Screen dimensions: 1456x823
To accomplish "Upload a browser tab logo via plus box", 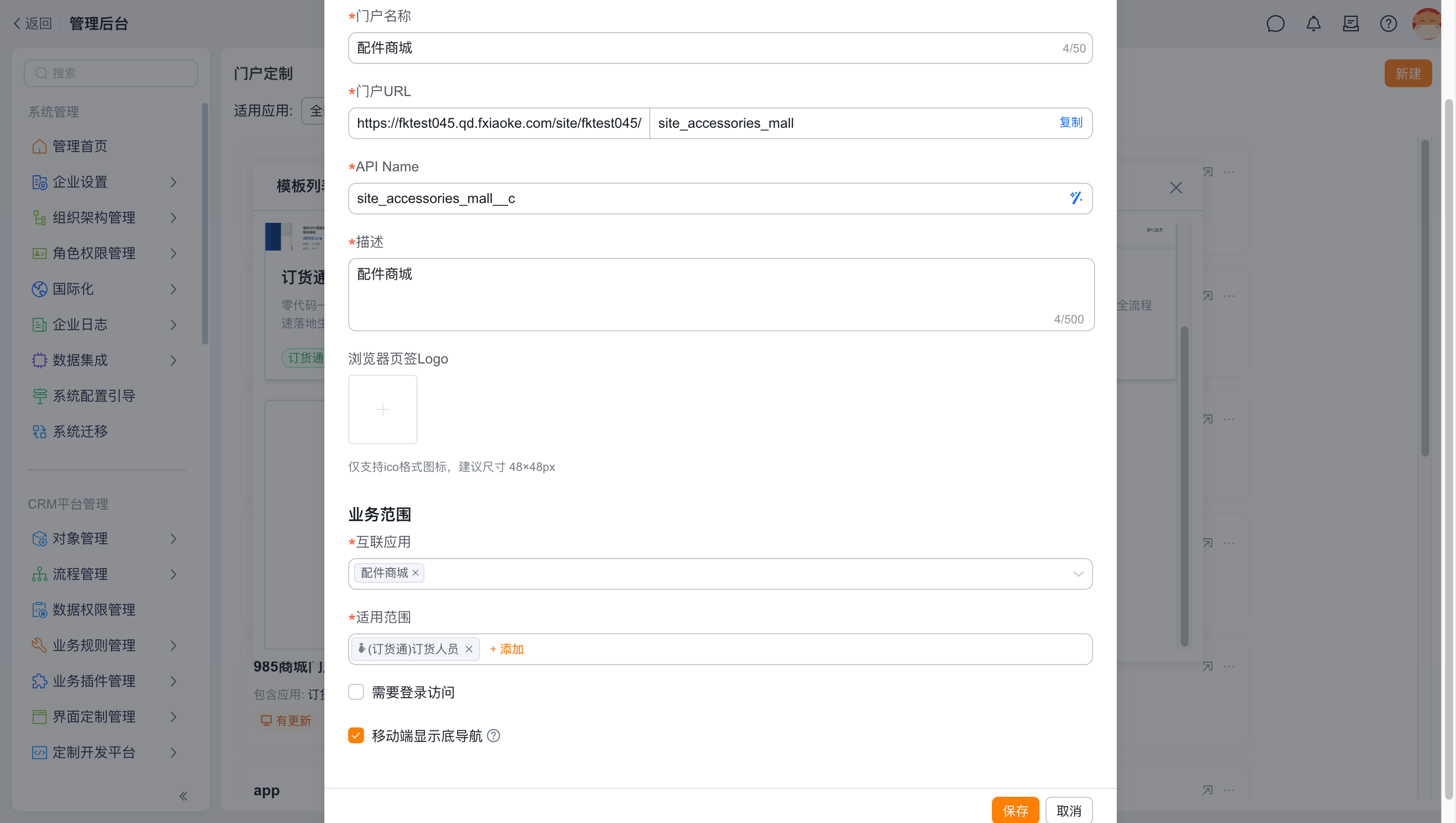I will pyautogui.click(x=383, y=409).
